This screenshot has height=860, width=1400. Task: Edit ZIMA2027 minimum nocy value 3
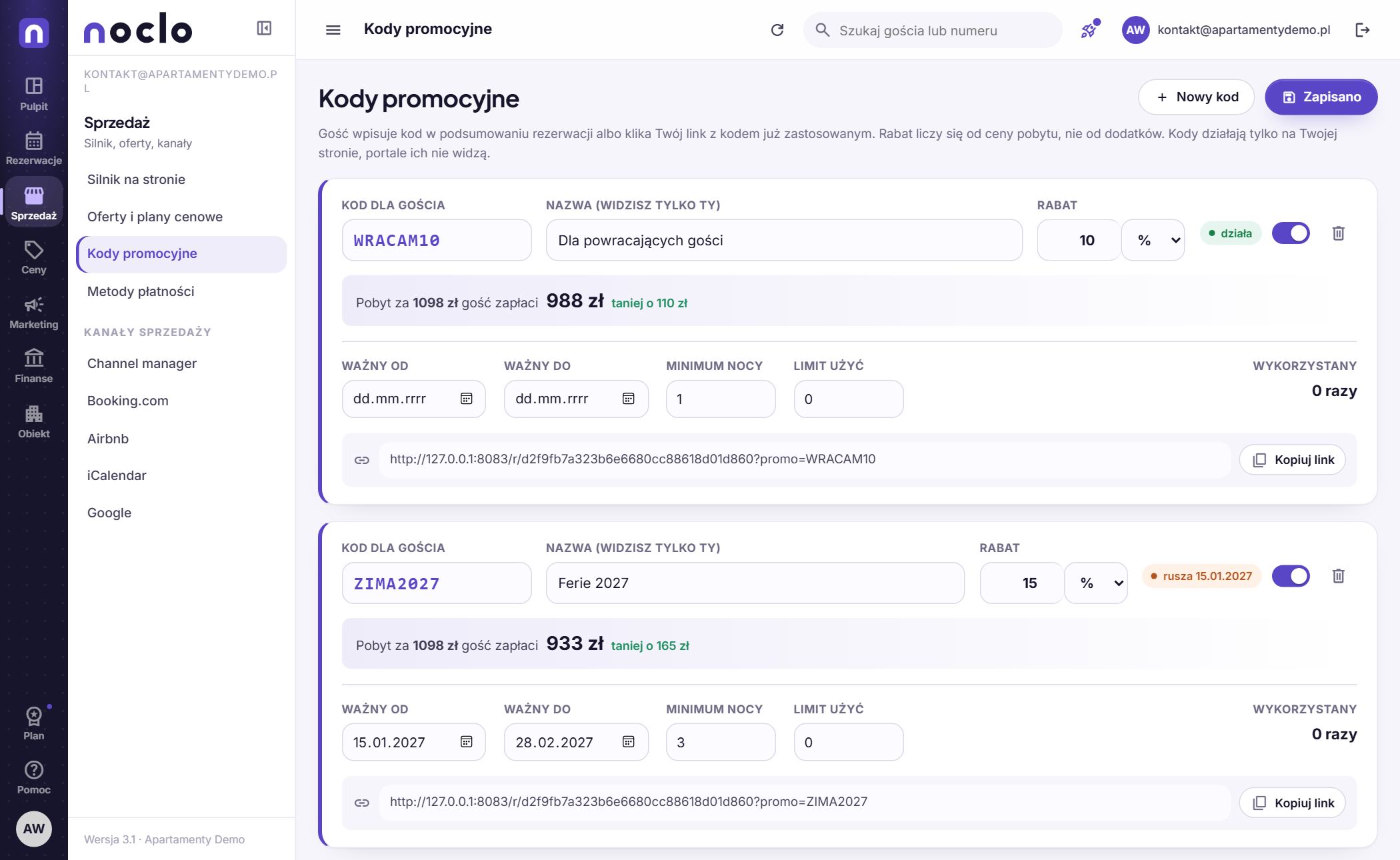tap(721, 742)
